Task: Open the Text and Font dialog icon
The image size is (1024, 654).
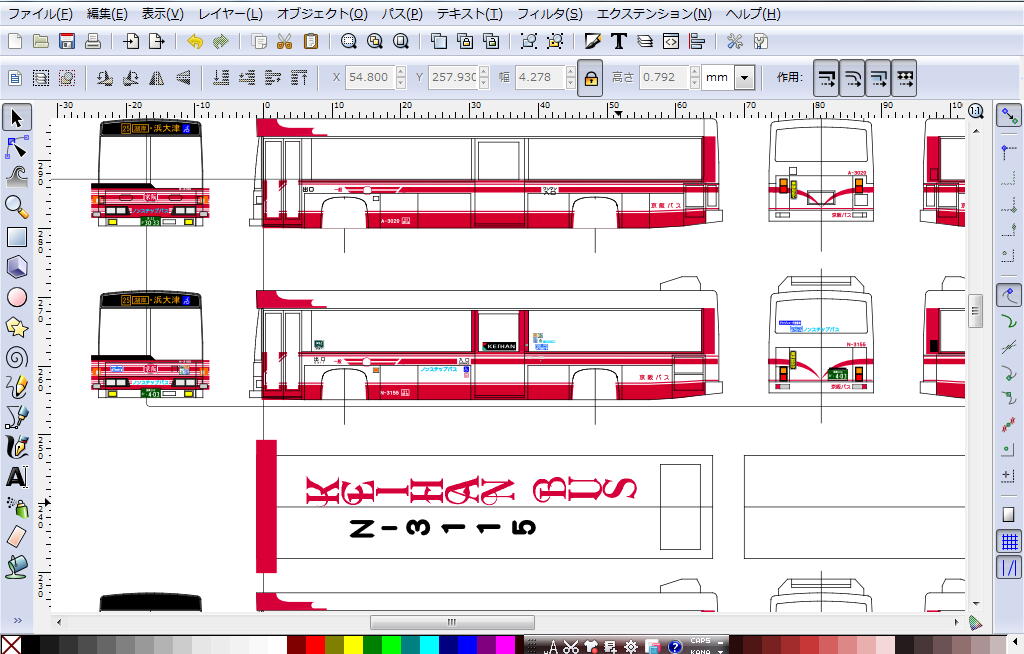Action: 618,42
